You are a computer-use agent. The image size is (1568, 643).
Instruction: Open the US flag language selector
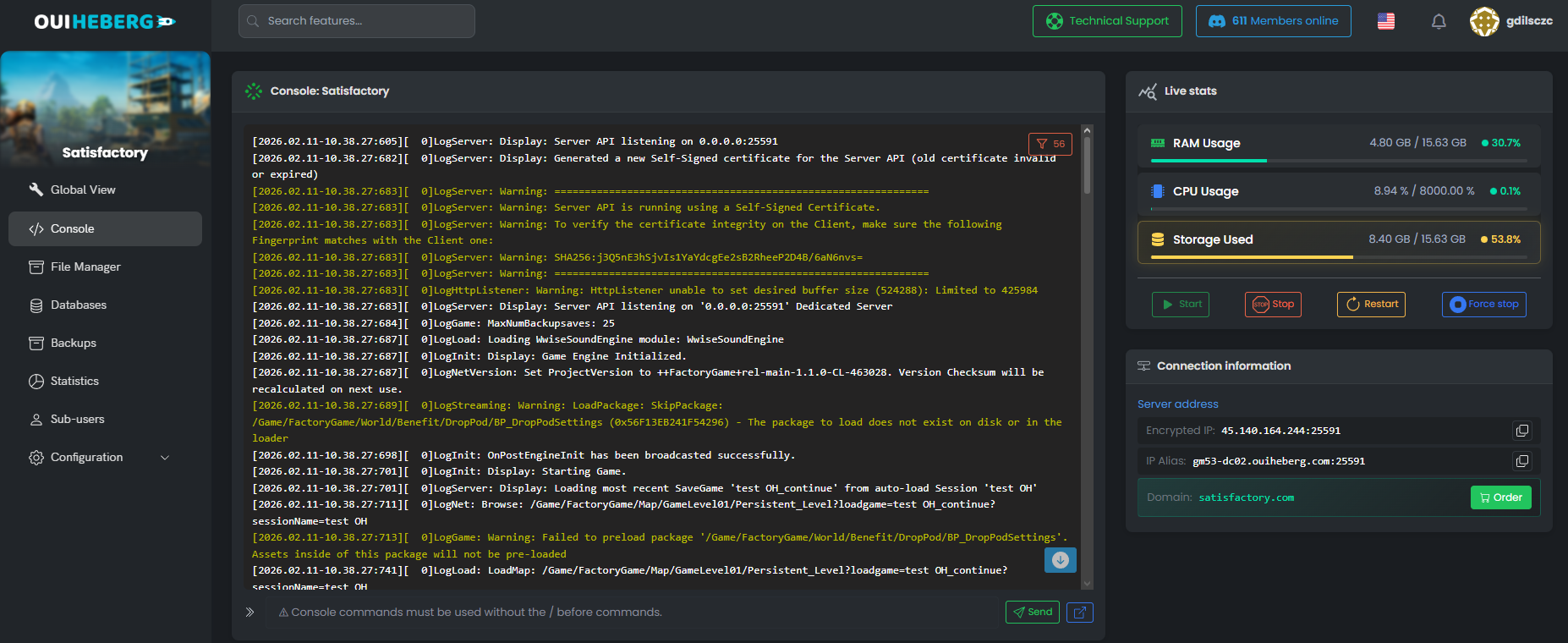coord(1386,21)
